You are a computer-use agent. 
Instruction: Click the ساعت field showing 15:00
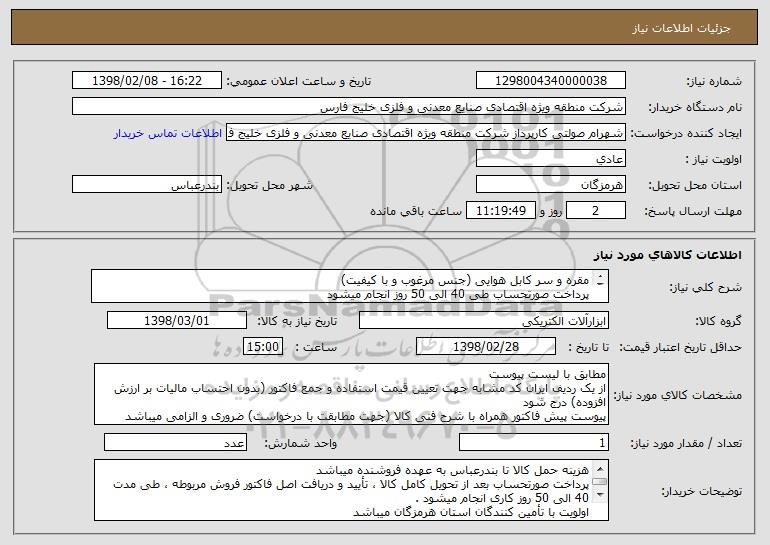[x=263, y=347]
